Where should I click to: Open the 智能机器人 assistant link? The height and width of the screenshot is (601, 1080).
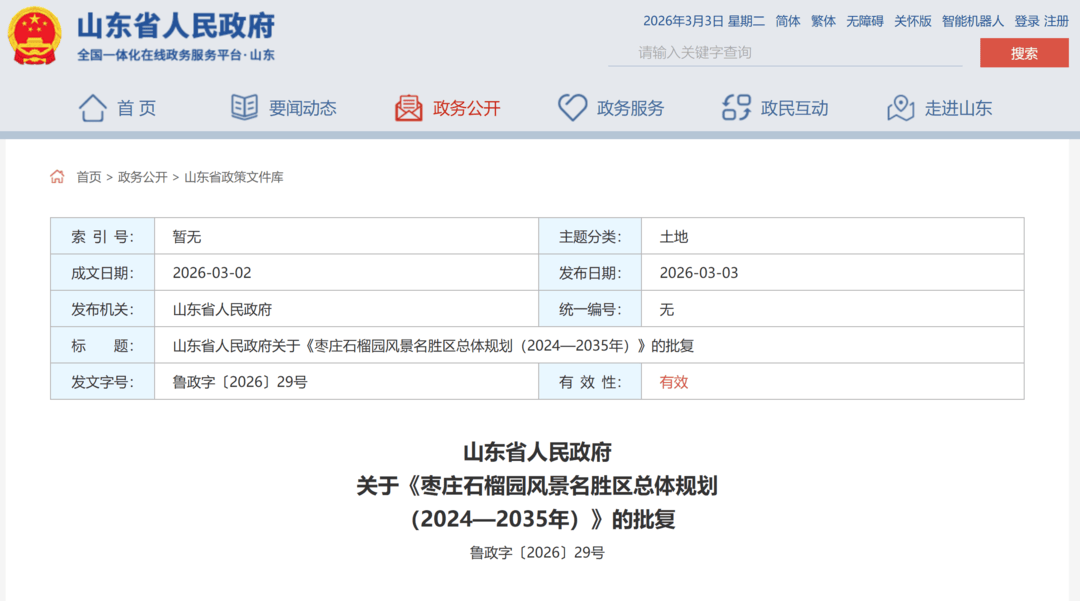[x=972, y=21]
